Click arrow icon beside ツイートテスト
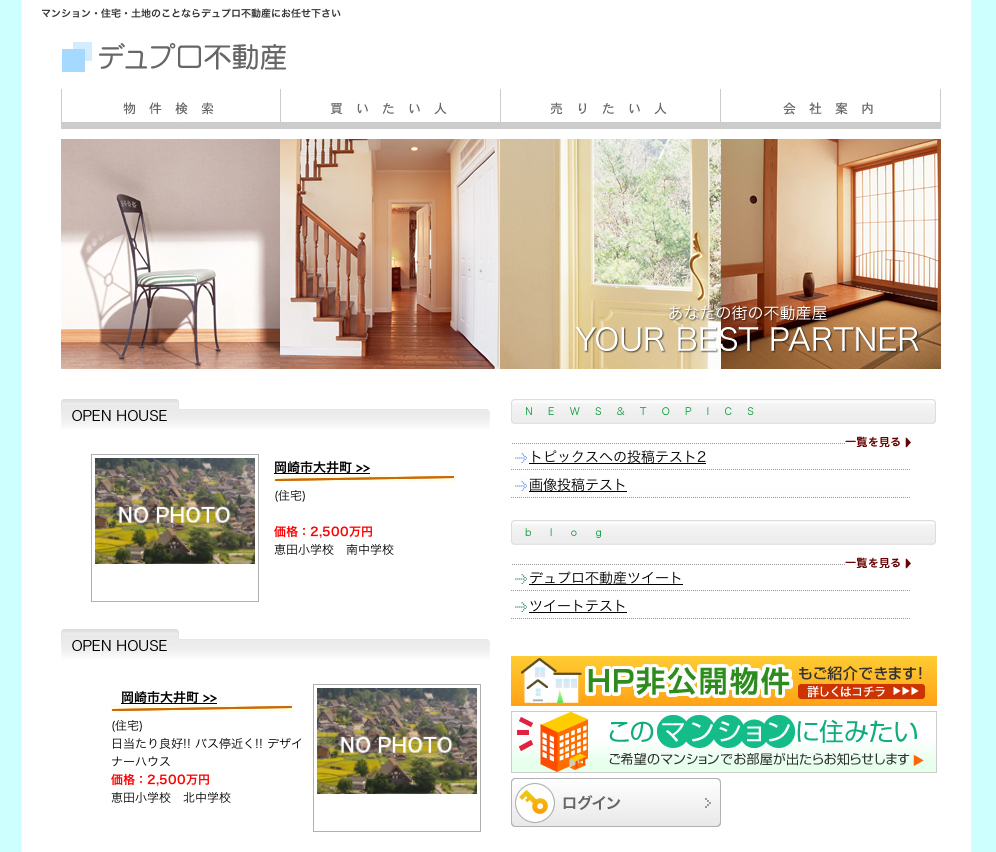 (520, 607)
